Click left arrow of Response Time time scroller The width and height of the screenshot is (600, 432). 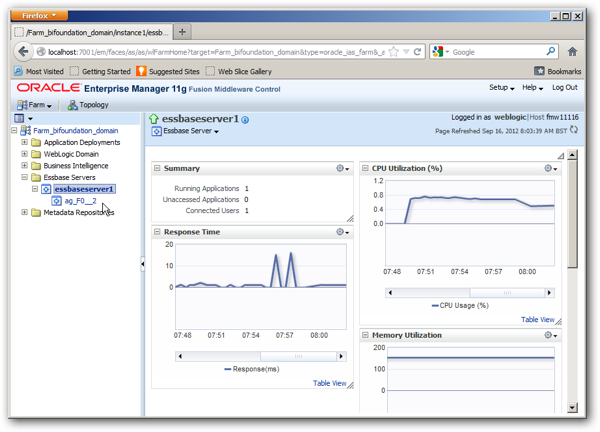pyautogui.click(x=180, y=356)
